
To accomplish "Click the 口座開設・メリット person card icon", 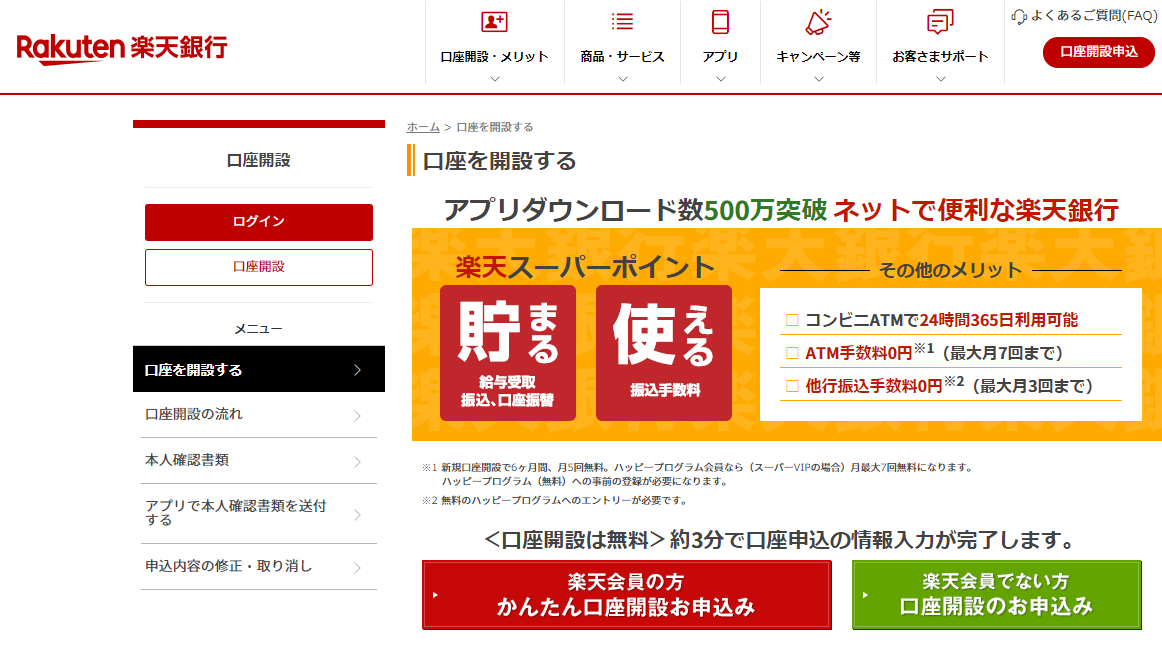I will coord(494,22).
